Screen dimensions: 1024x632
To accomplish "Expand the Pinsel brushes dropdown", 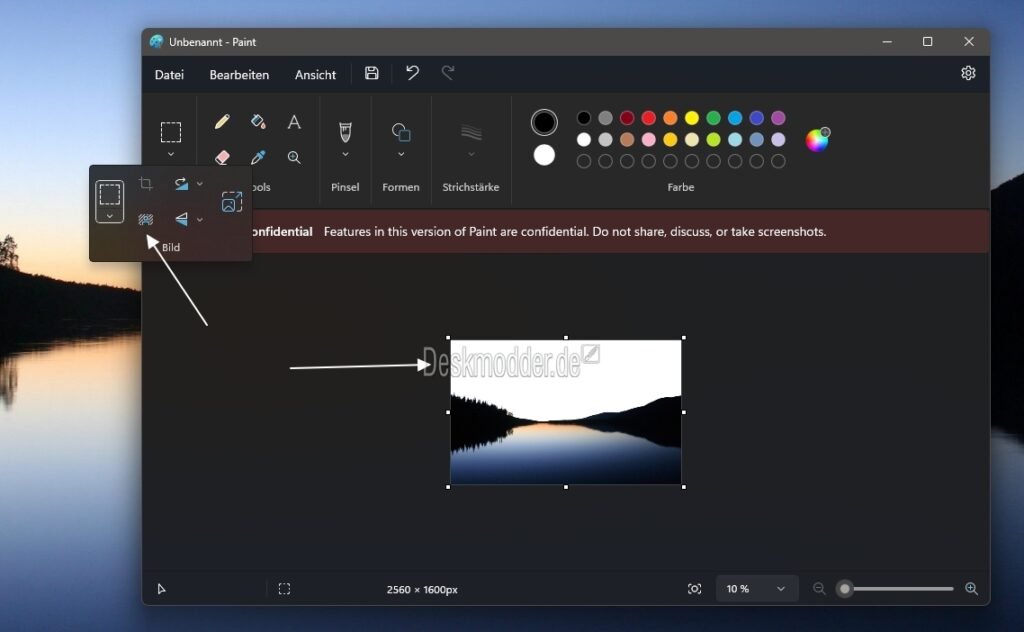I will tap(345, 155).
